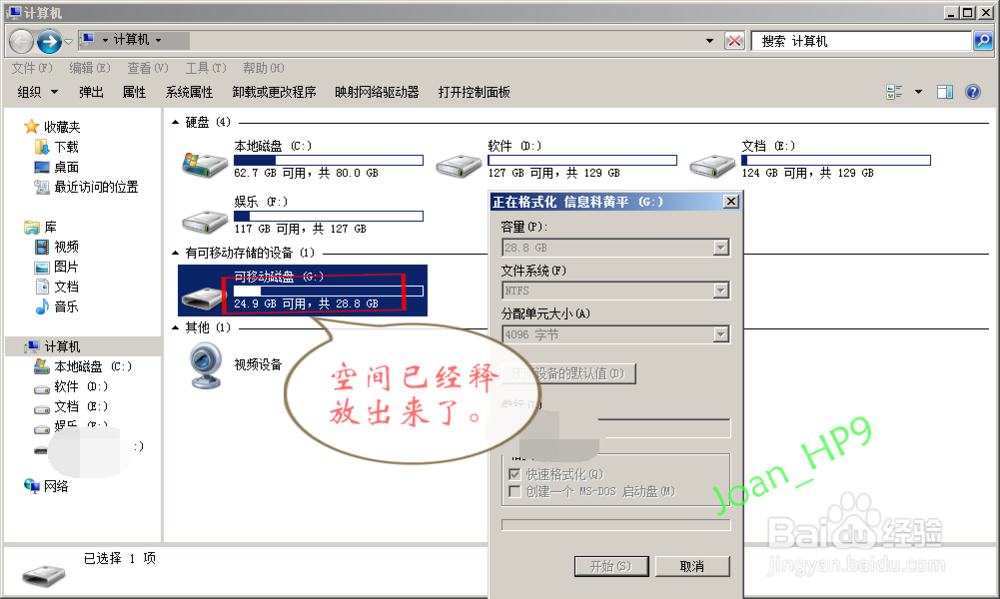Check 创建一个 MS-DOS 启动盘 option
Viewport: 1000px width, 599px height.
(514, 490)
